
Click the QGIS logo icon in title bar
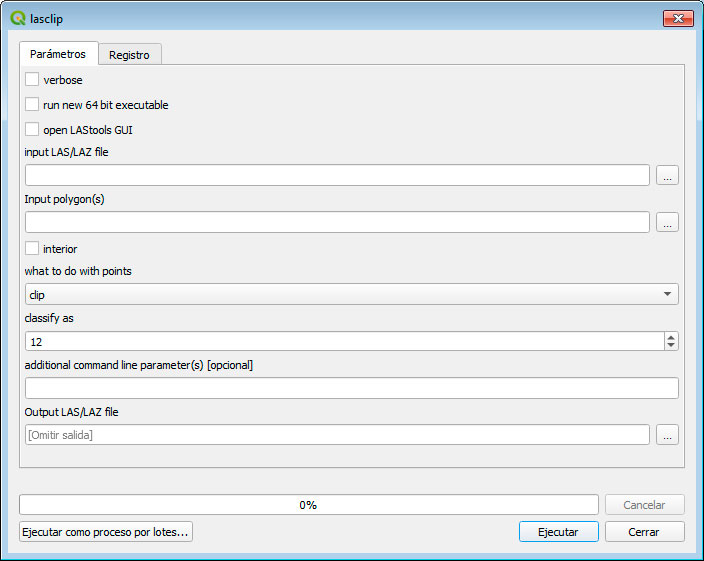[x=18, y=18]
